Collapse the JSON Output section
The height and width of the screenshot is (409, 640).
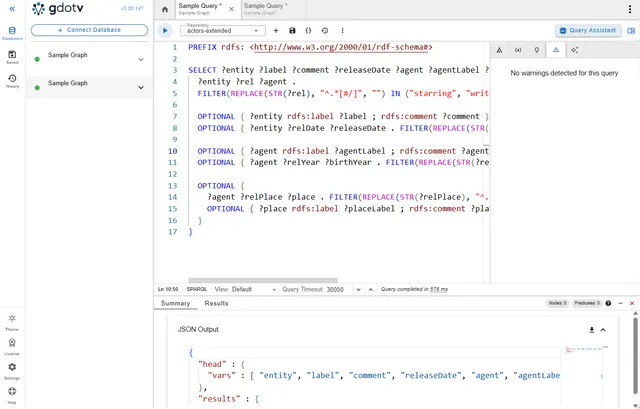[x=603, y=330]
